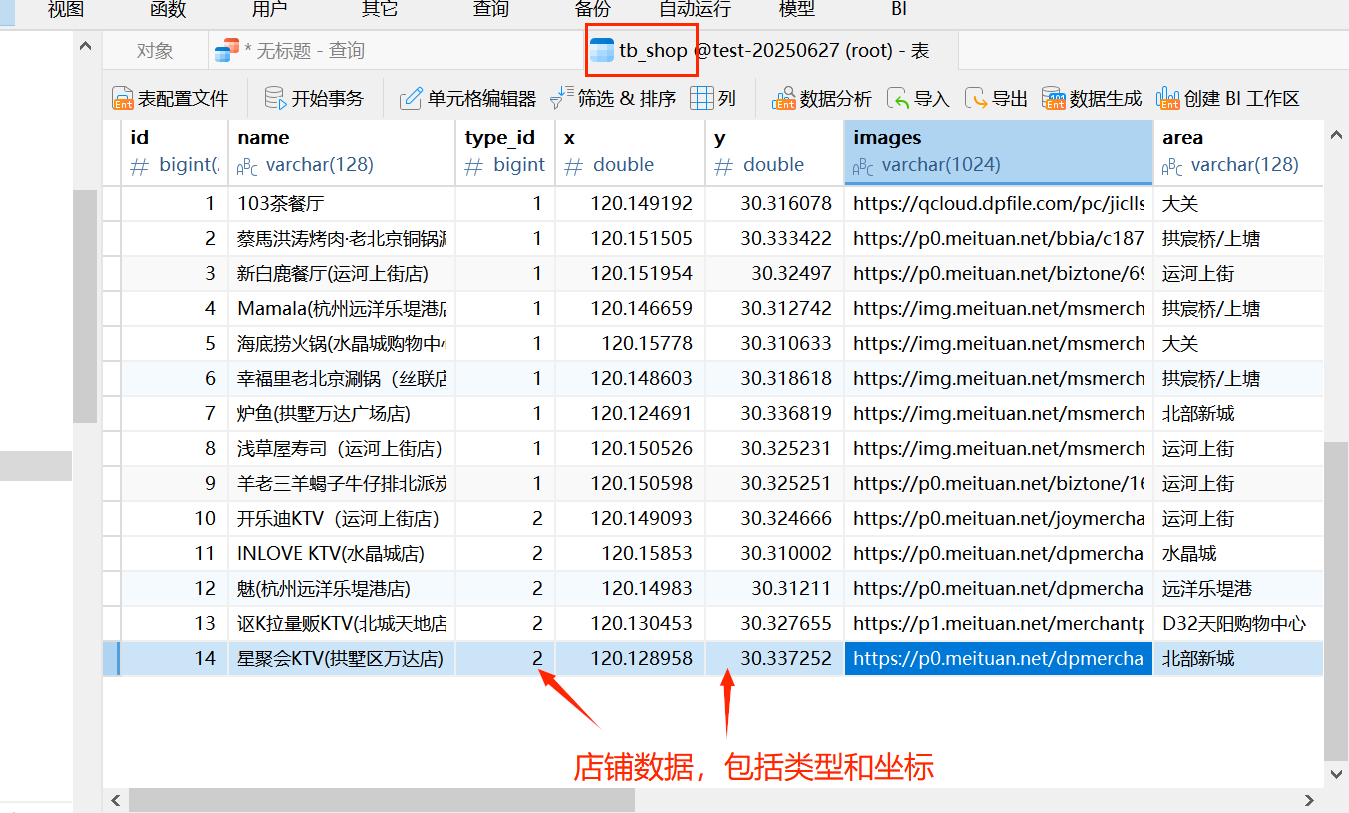
Task: Open the BI menu
Action: 899,9
